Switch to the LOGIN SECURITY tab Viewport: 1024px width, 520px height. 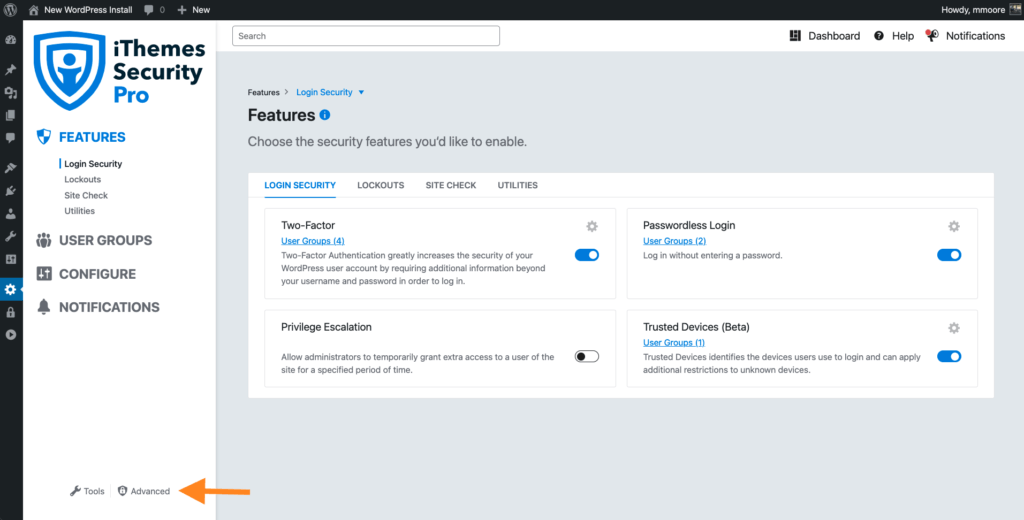(300, 186)
